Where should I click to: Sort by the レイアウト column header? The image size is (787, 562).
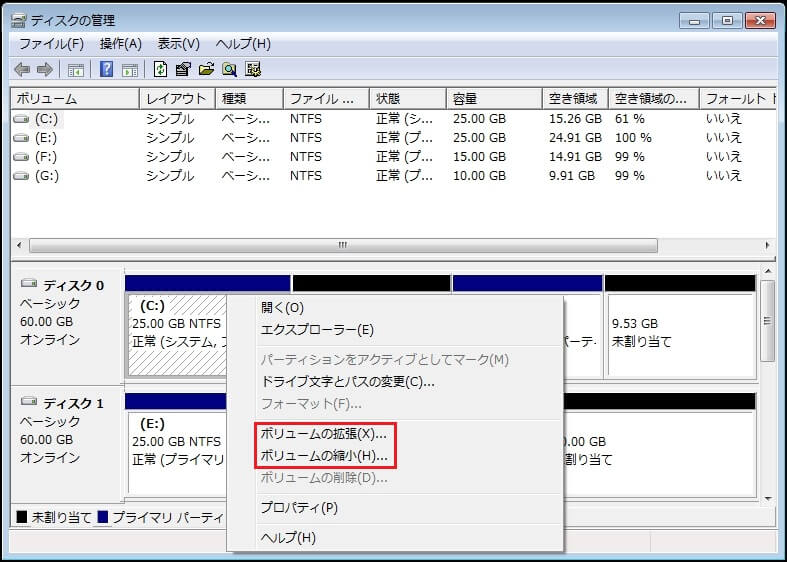point(178,99)
